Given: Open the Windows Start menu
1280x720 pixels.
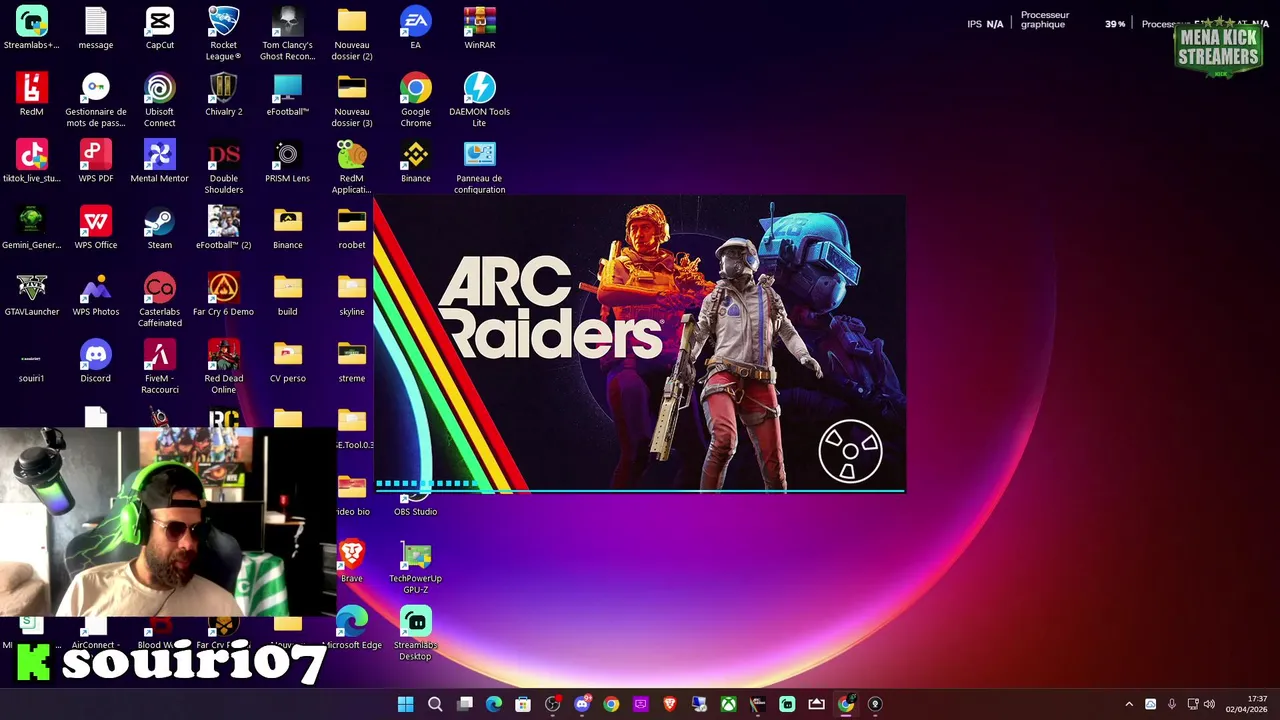Looking at the screenshot, I should [406, 704].
